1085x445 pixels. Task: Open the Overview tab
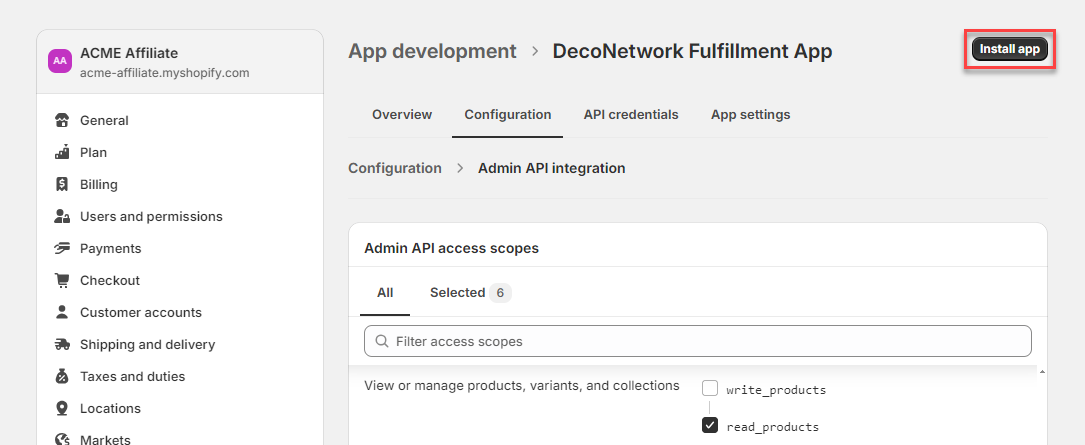tap(402, 114)
